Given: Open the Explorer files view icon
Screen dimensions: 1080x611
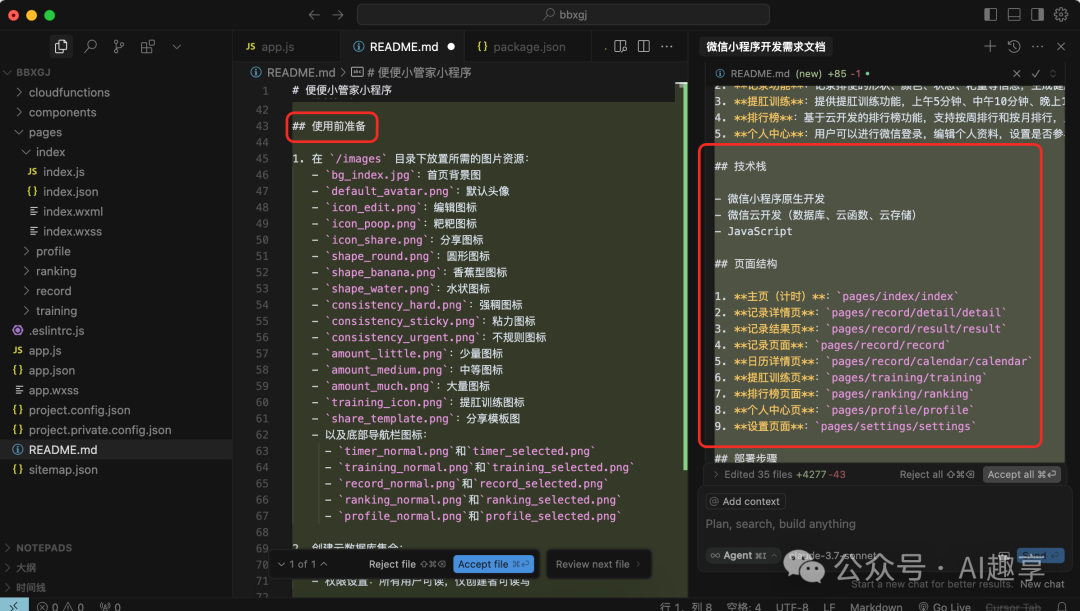Looking at the screenshot, I should point(61,46).
